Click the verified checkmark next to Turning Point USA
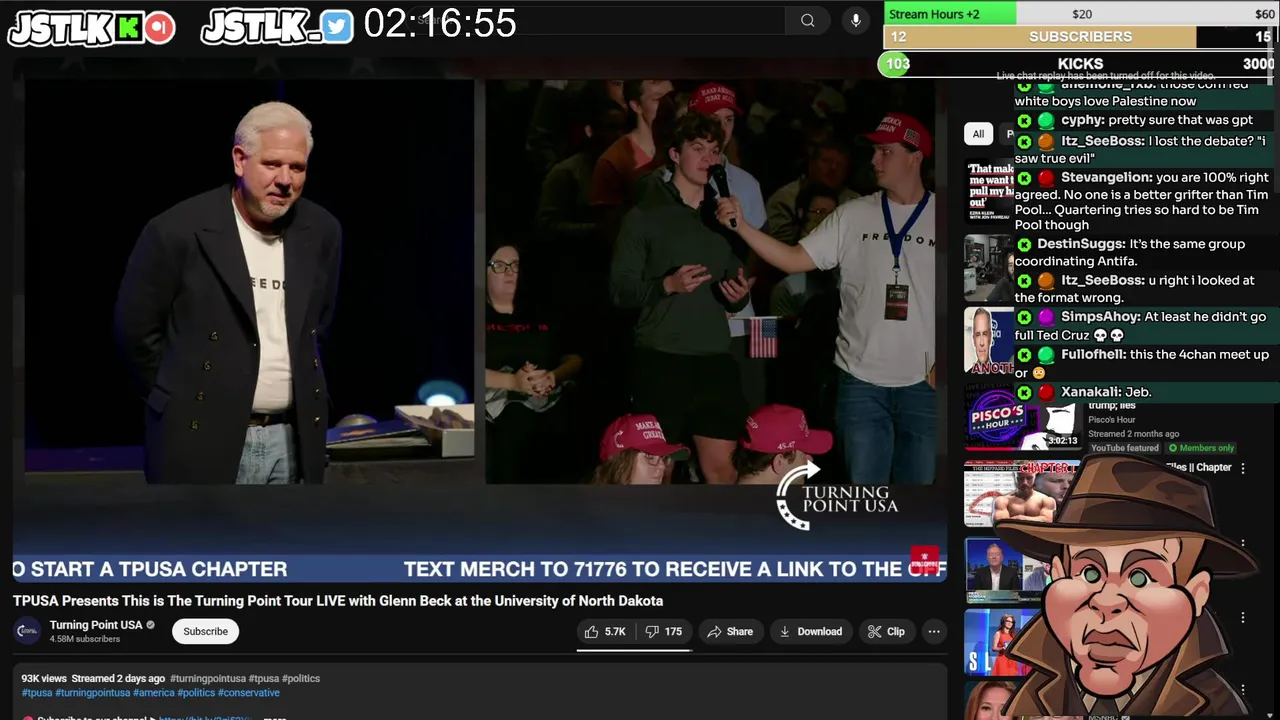 pyautogui.click(x=151, y=625)
